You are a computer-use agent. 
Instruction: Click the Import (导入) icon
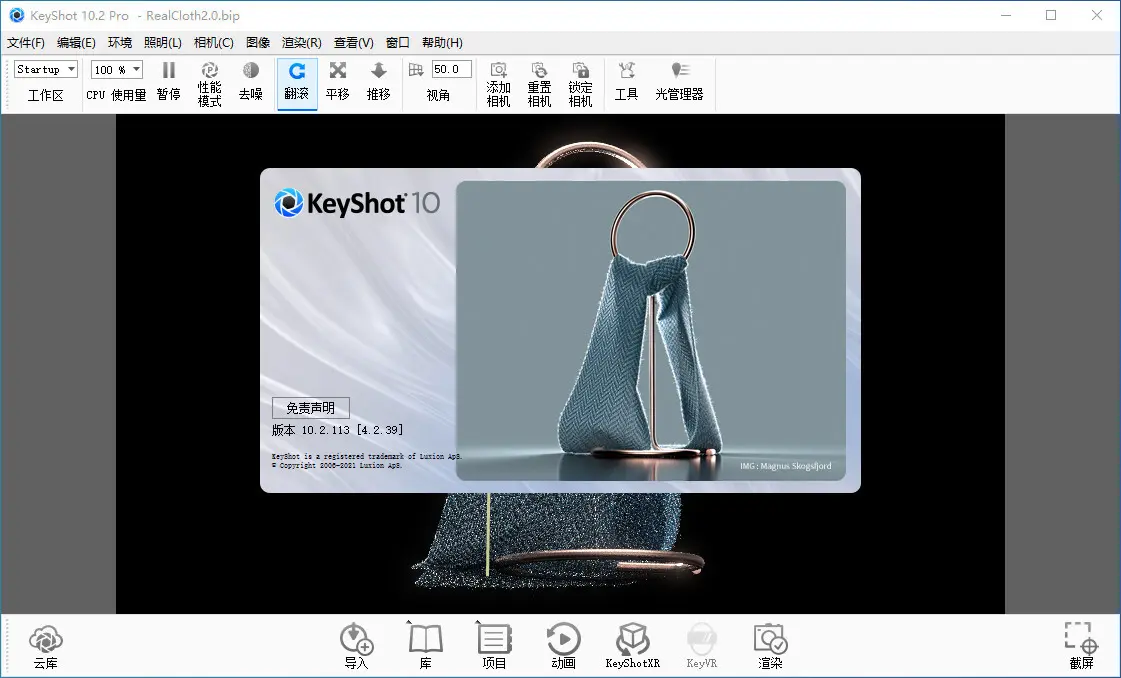(x=356, y=639)
